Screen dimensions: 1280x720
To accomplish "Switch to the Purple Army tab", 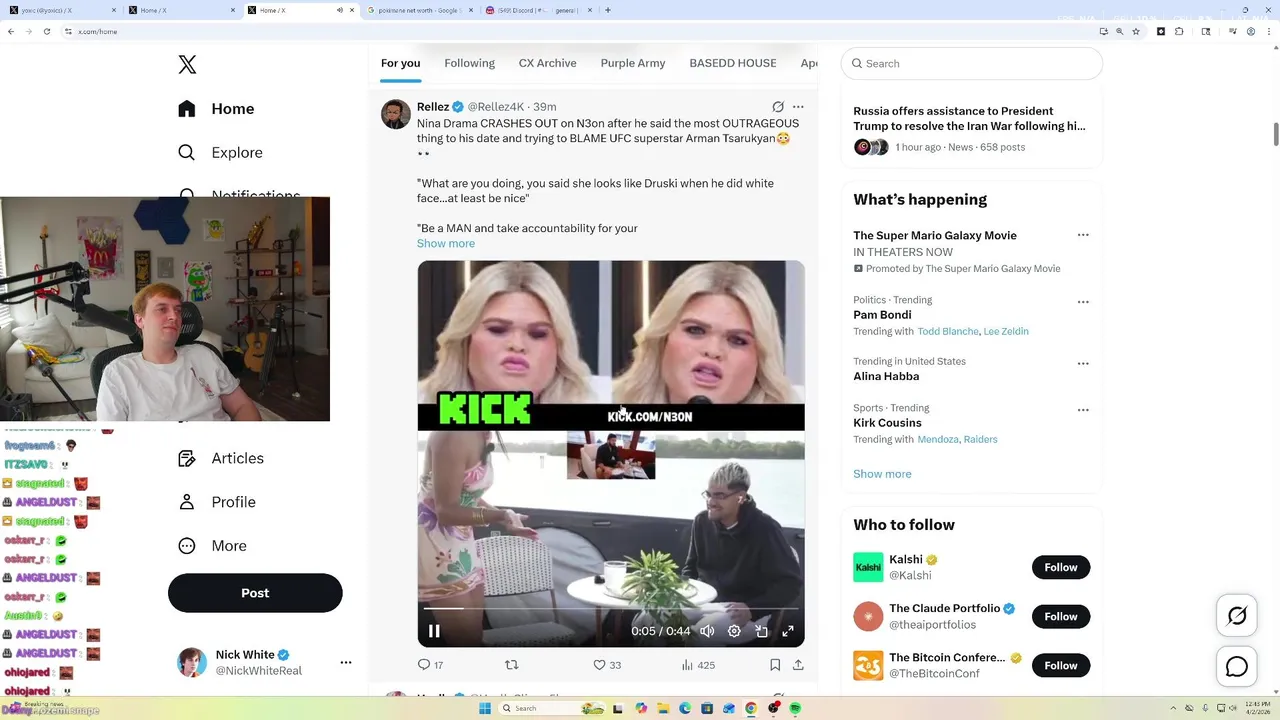I will (633, 63).
